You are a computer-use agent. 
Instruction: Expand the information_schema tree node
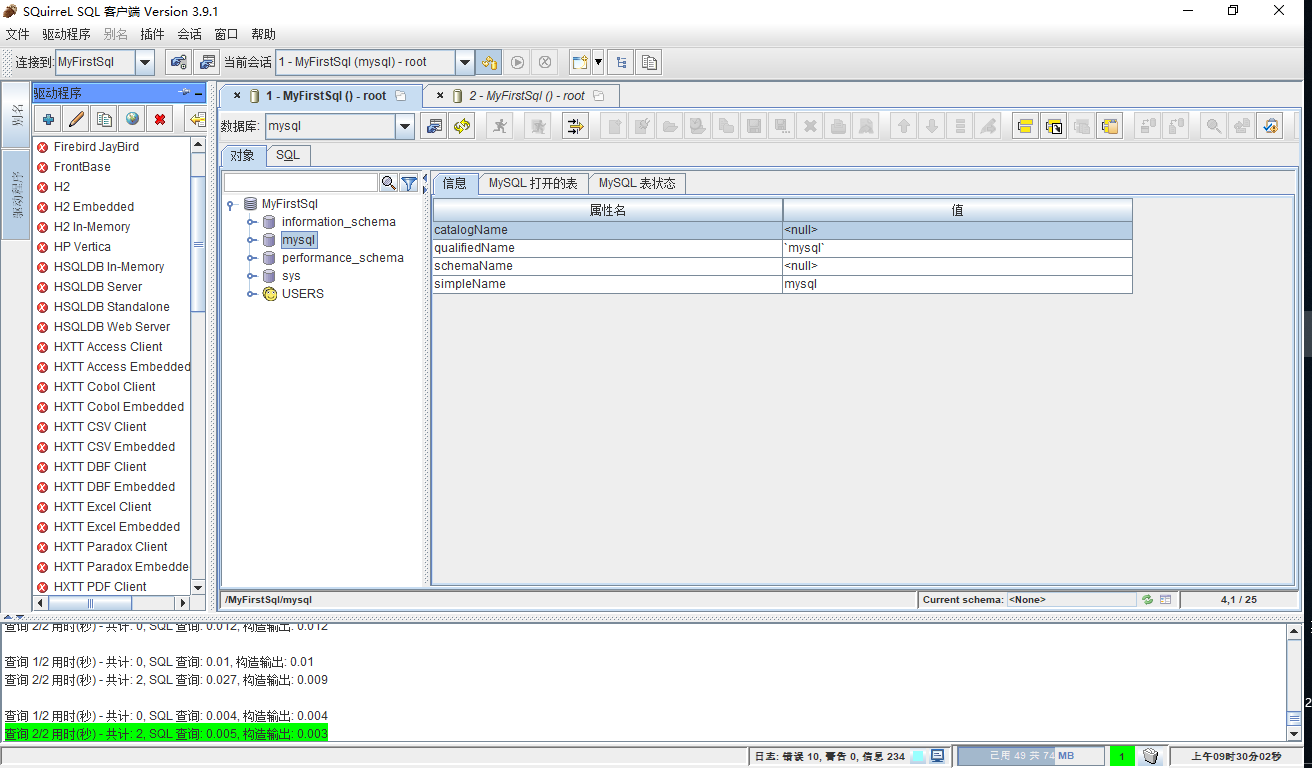pos(252,222)
